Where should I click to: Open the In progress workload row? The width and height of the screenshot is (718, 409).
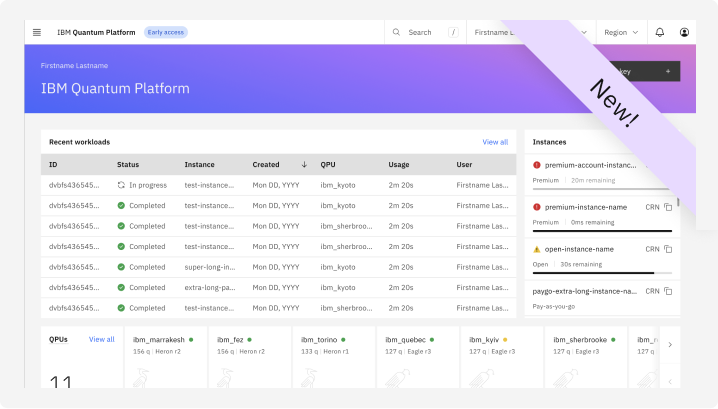[x=278, y=185]
